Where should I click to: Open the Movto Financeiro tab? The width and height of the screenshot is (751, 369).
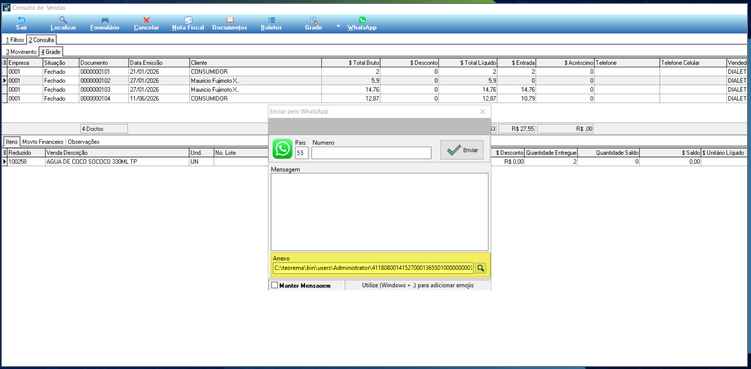point(43,142)
